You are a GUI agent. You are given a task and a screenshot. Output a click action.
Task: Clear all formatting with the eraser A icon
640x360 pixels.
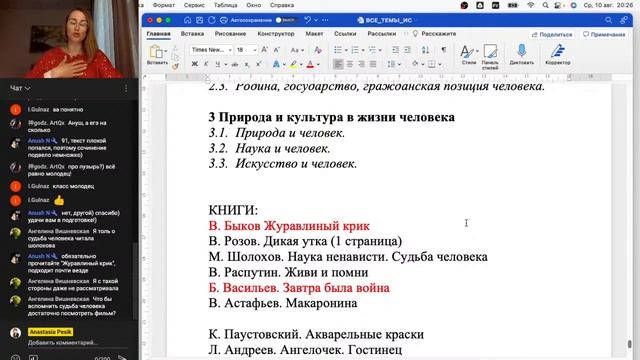(x=318, y=50)
